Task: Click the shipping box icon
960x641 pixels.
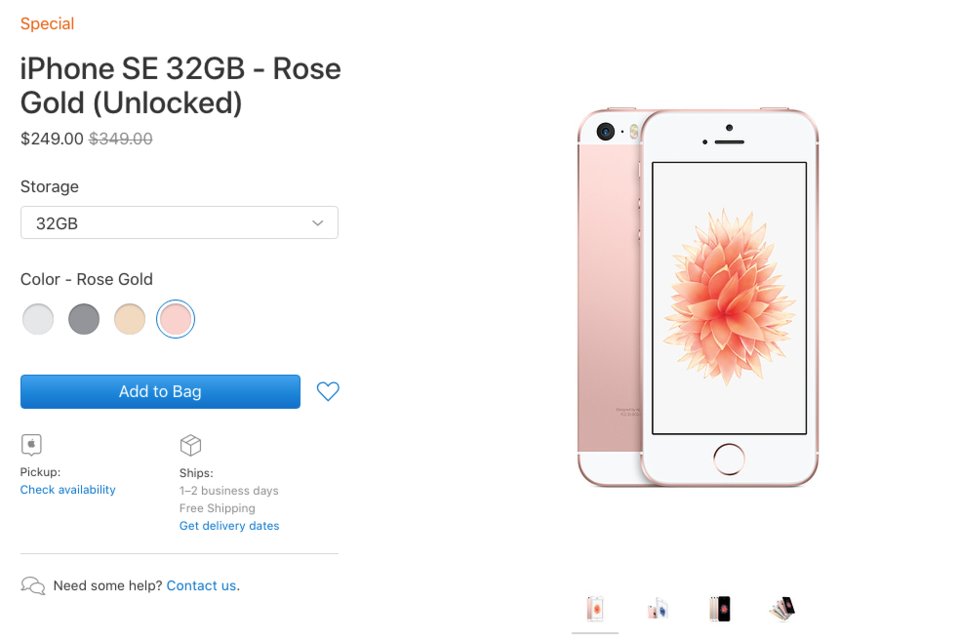Action: 190,445
